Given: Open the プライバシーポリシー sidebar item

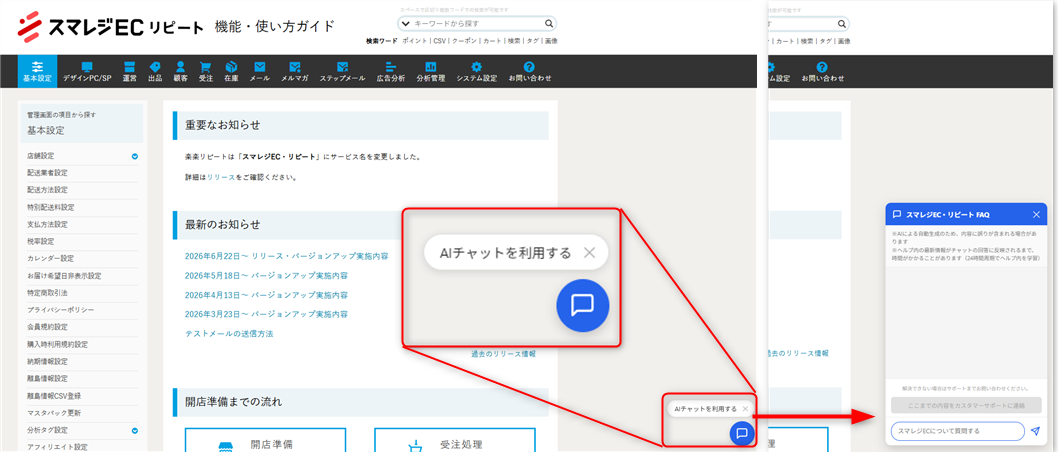Looking at the screenshot, I should tap(82, 310).
